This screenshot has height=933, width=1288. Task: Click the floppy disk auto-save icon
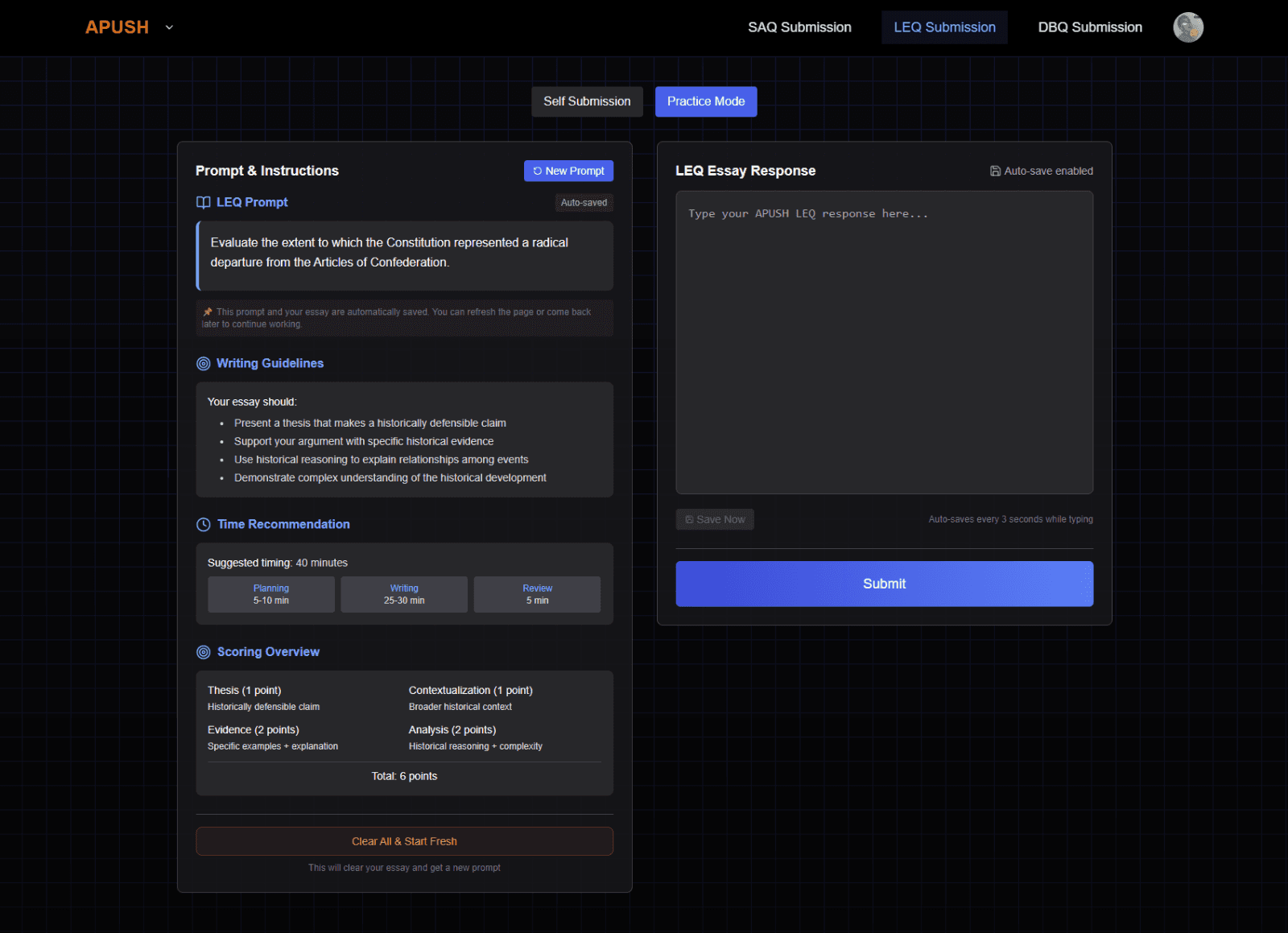(x=995, y=171)
